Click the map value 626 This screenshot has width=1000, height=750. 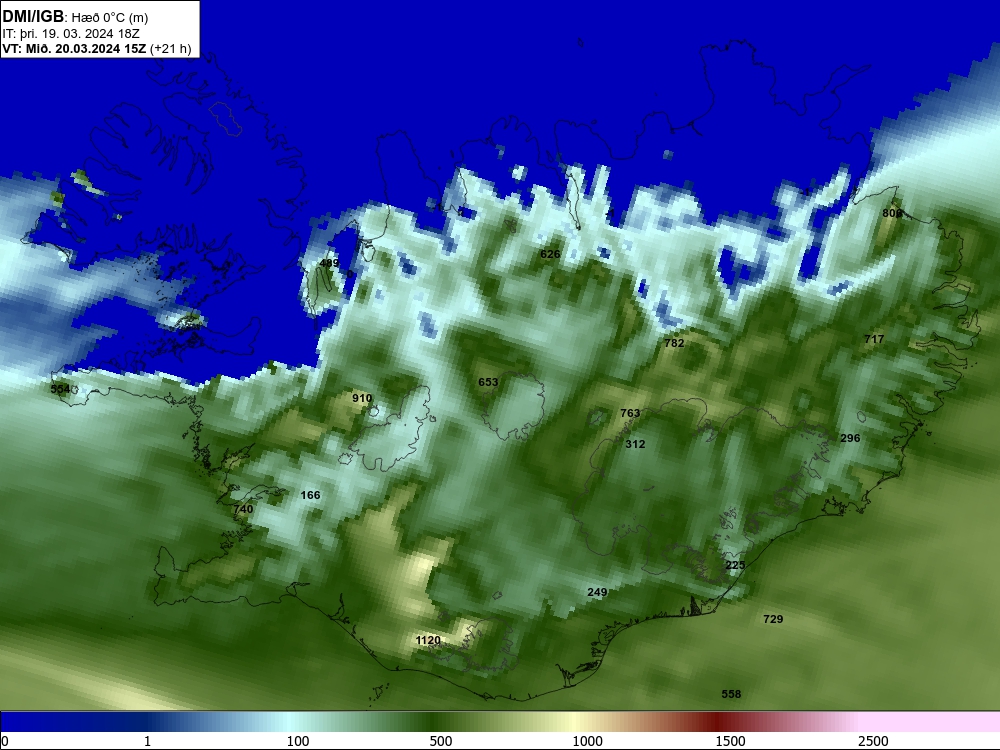pos(550,254)
